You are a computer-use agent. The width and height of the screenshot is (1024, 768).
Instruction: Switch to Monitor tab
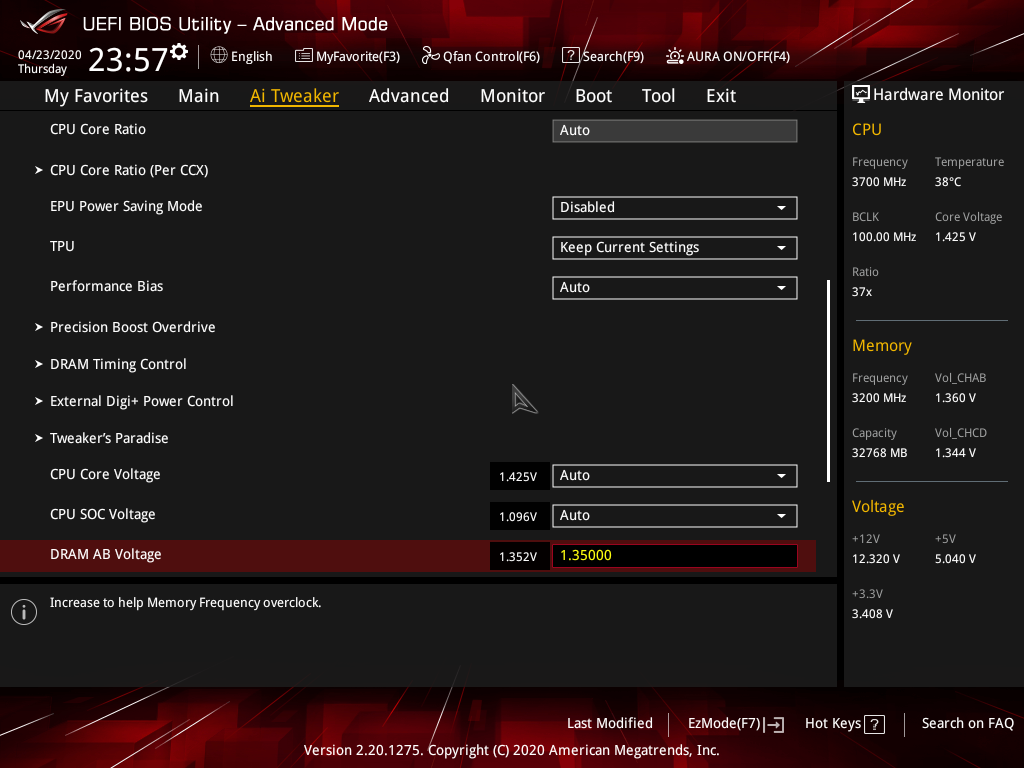pos(513,96)
